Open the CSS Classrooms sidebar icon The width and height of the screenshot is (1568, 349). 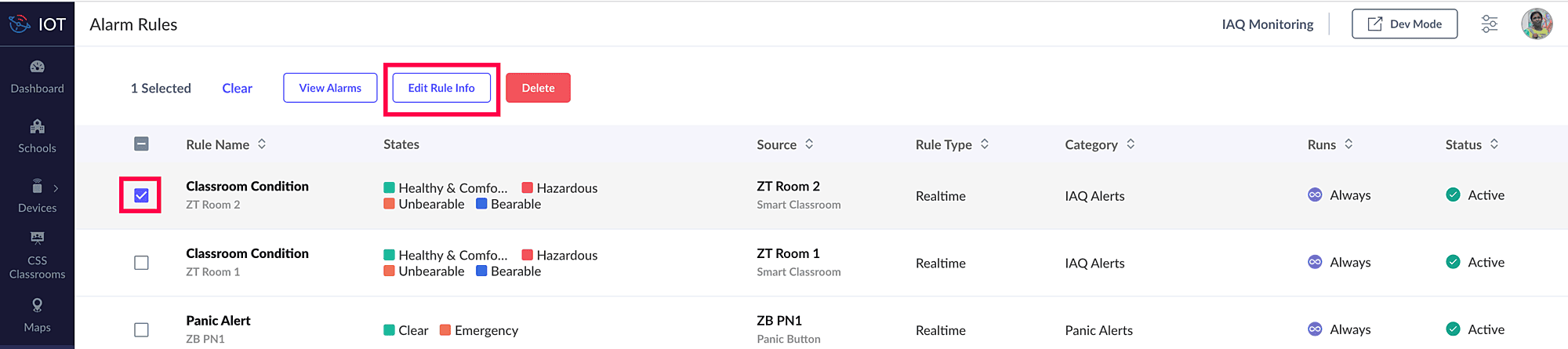point(37,238)
